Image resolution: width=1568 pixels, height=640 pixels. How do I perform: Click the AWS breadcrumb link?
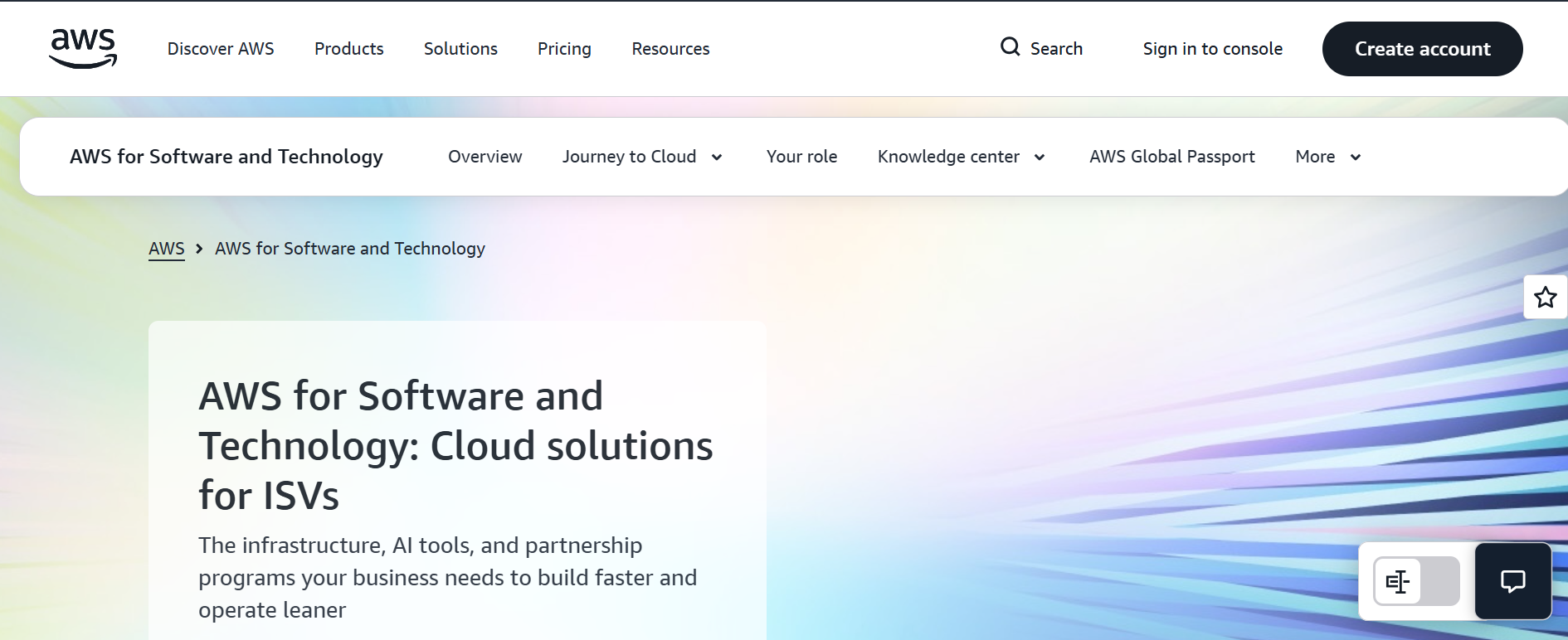(x=166, y=249)
